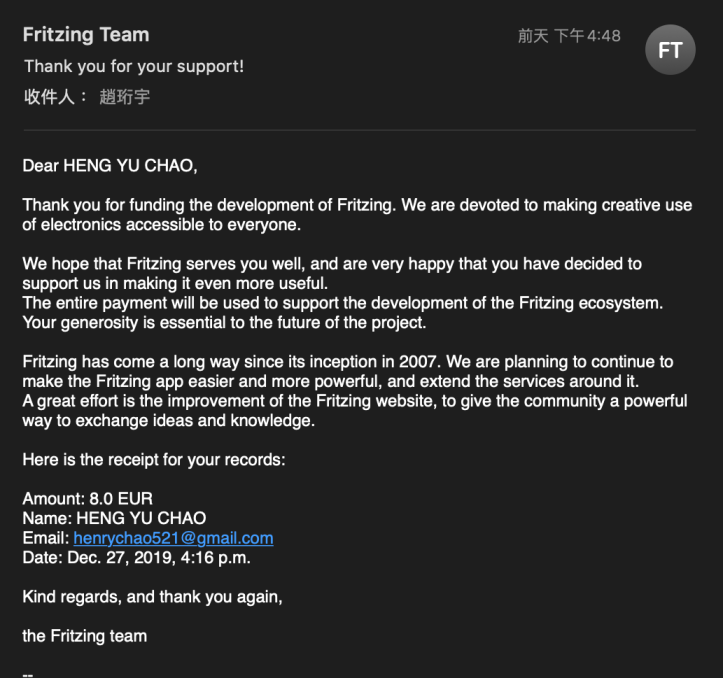Click the "Name: HENG YU CHAO" receipt line

114,518
